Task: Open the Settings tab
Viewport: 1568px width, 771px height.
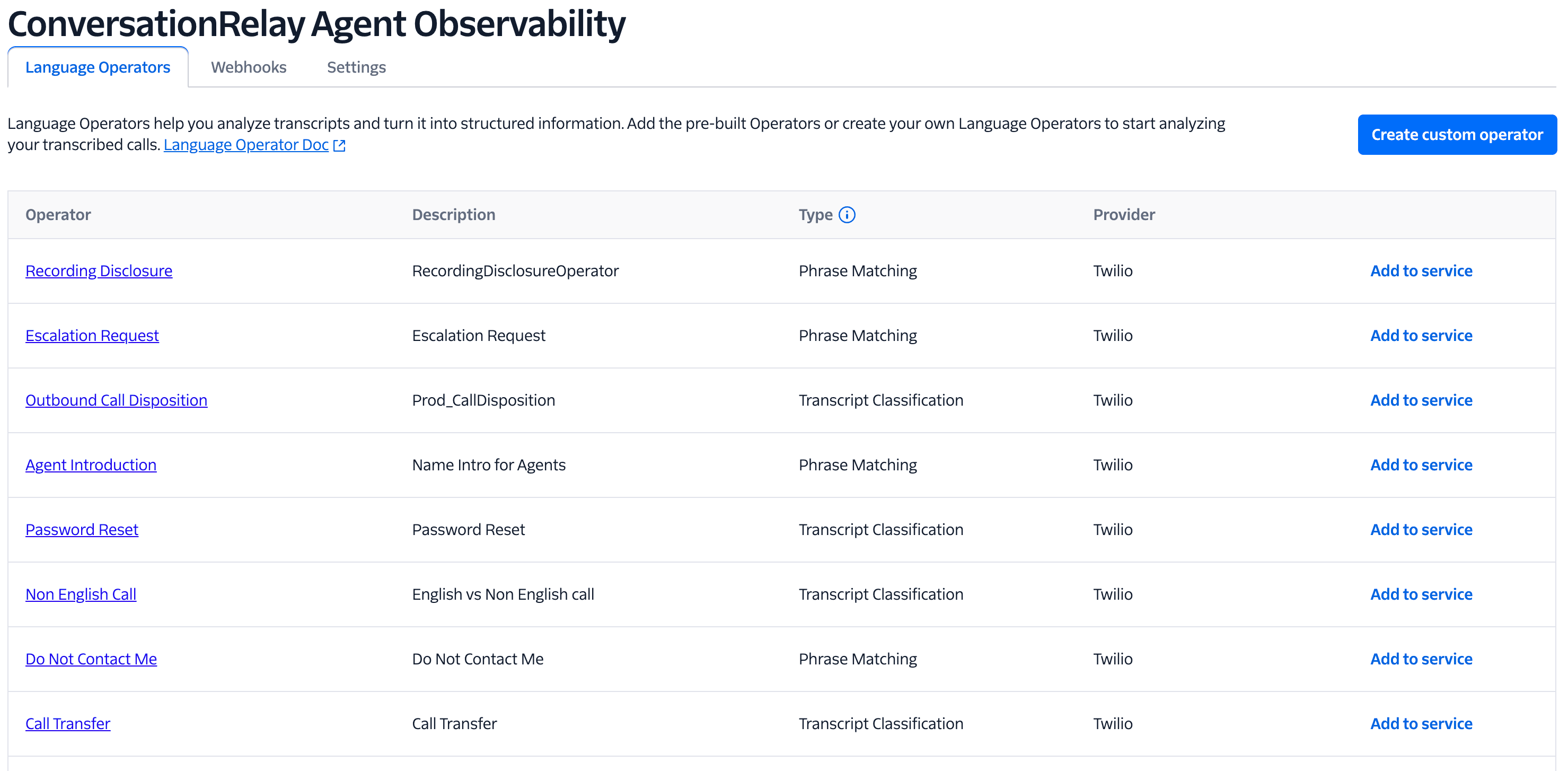Action: [356, 67]
